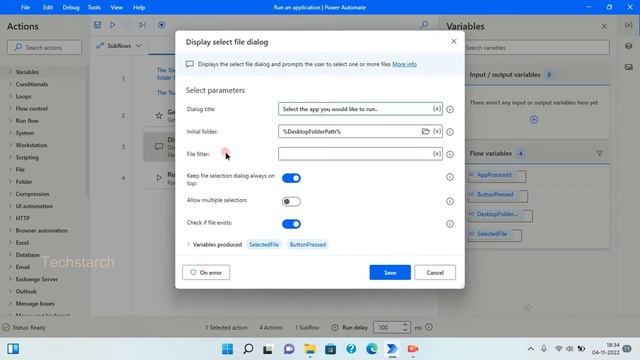The image size is (640, 360).
Task: Show info for Initial folder parameter
Action: pos(450,132)
